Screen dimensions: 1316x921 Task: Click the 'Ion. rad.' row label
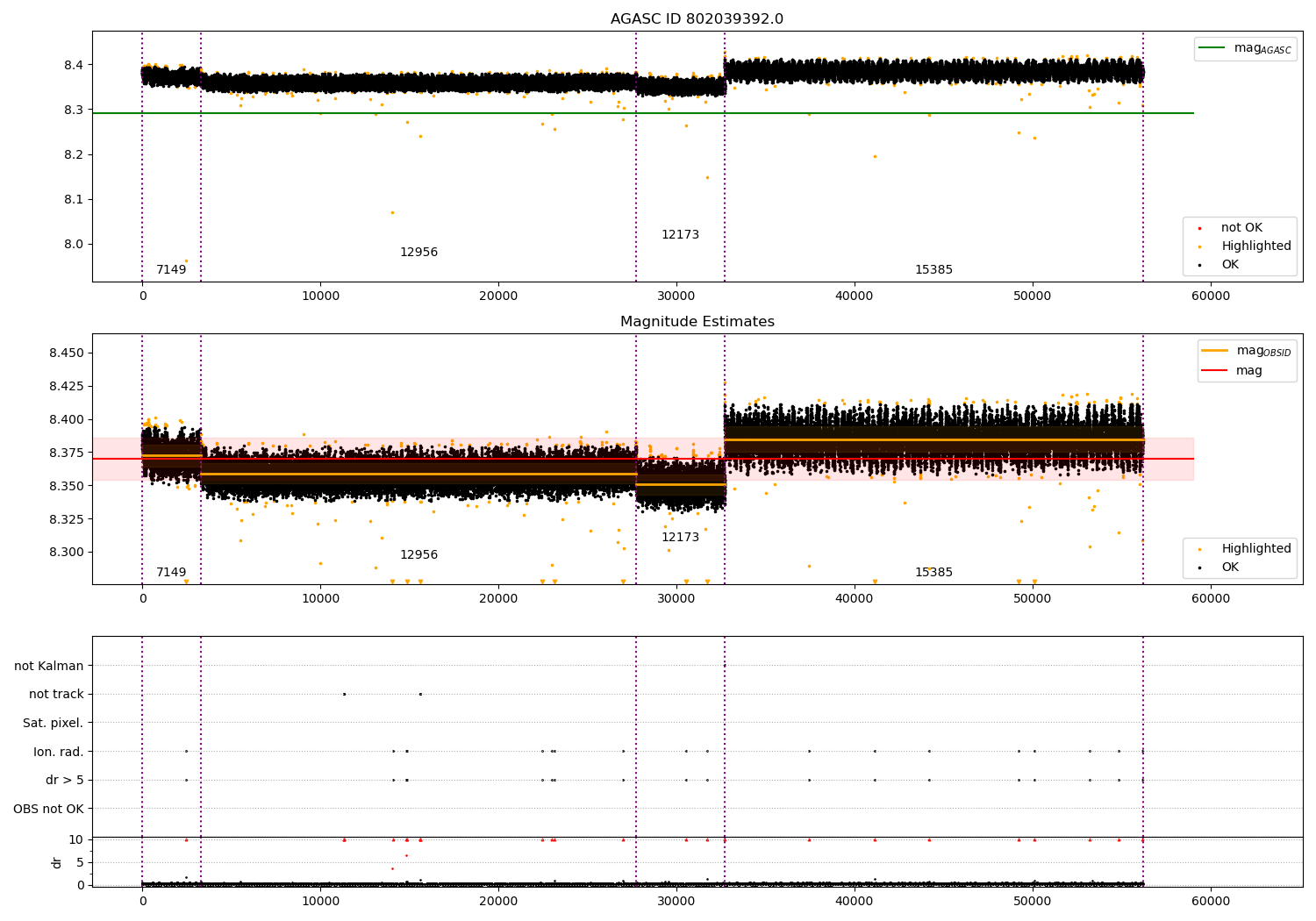coord(59,752)
